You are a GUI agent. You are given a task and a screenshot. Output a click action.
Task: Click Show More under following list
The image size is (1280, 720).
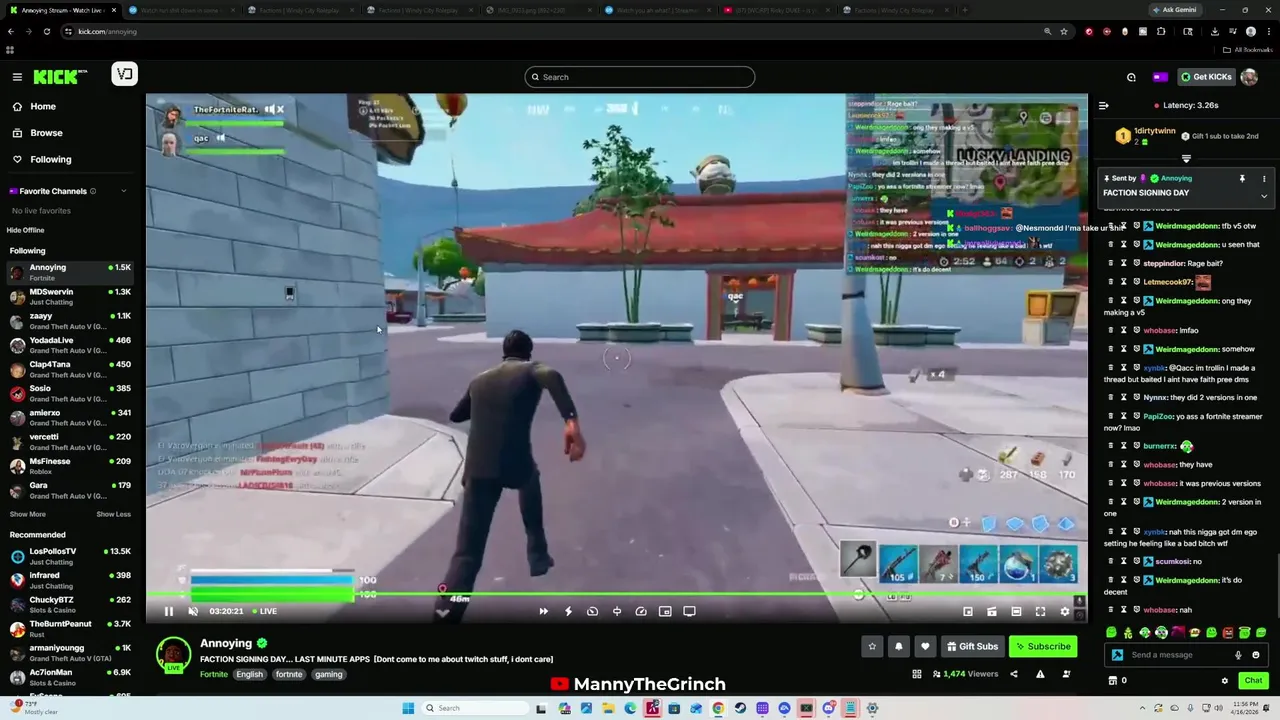(x=28, y=514)
